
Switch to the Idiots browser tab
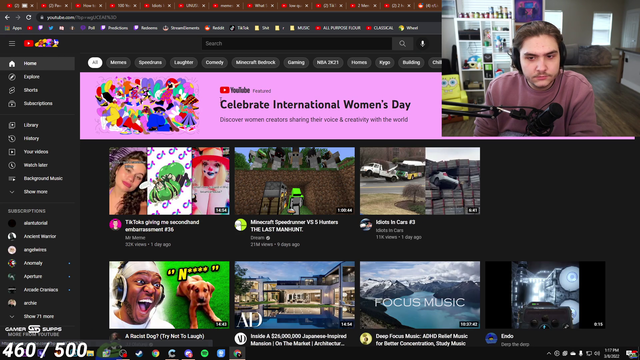tap(158, 6)
